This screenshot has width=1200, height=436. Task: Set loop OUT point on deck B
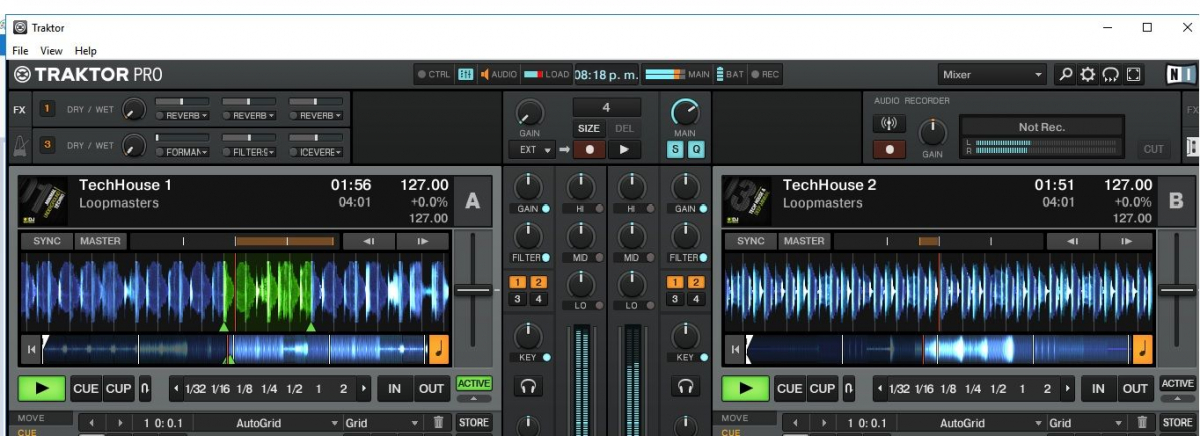tap(1134, 388)
